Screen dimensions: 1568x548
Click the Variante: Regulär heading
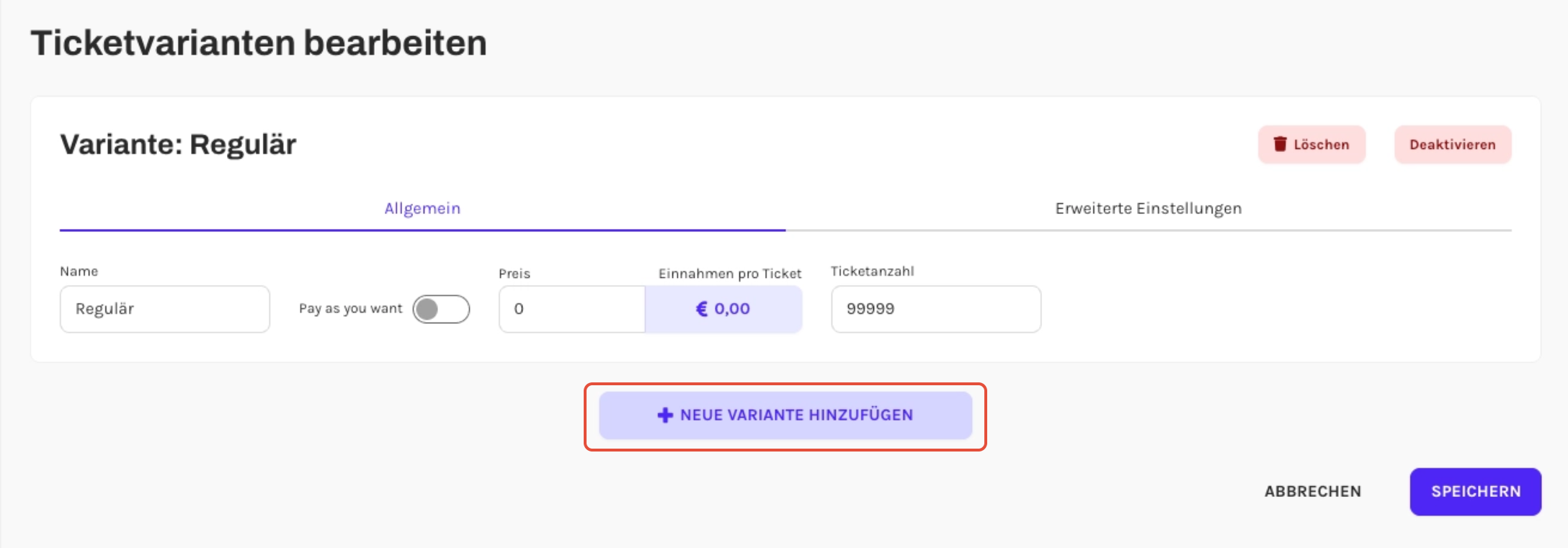pos(178,145)
